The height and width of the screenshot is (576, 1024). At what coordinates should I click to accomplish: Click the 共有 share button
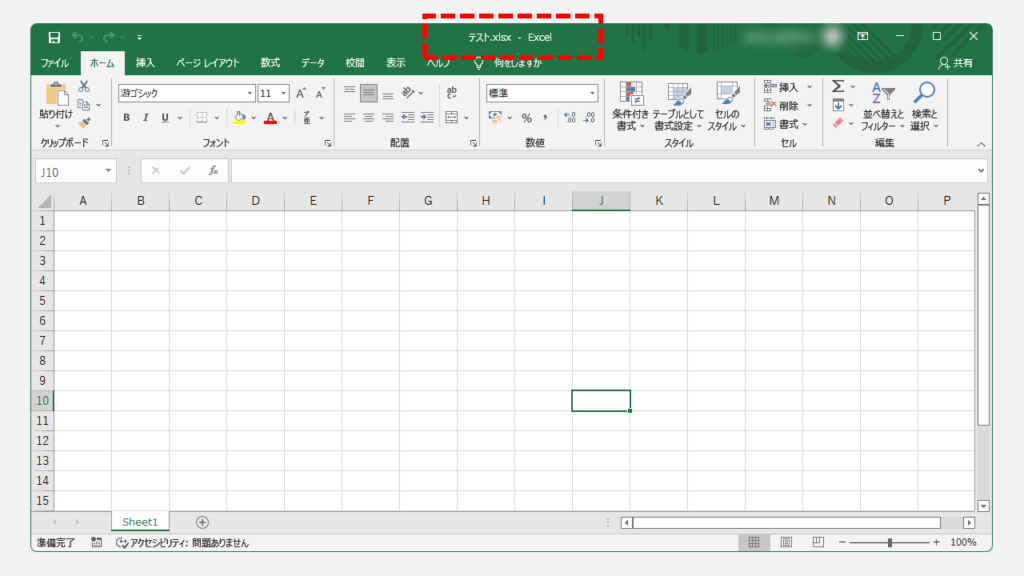click(955, 63)
